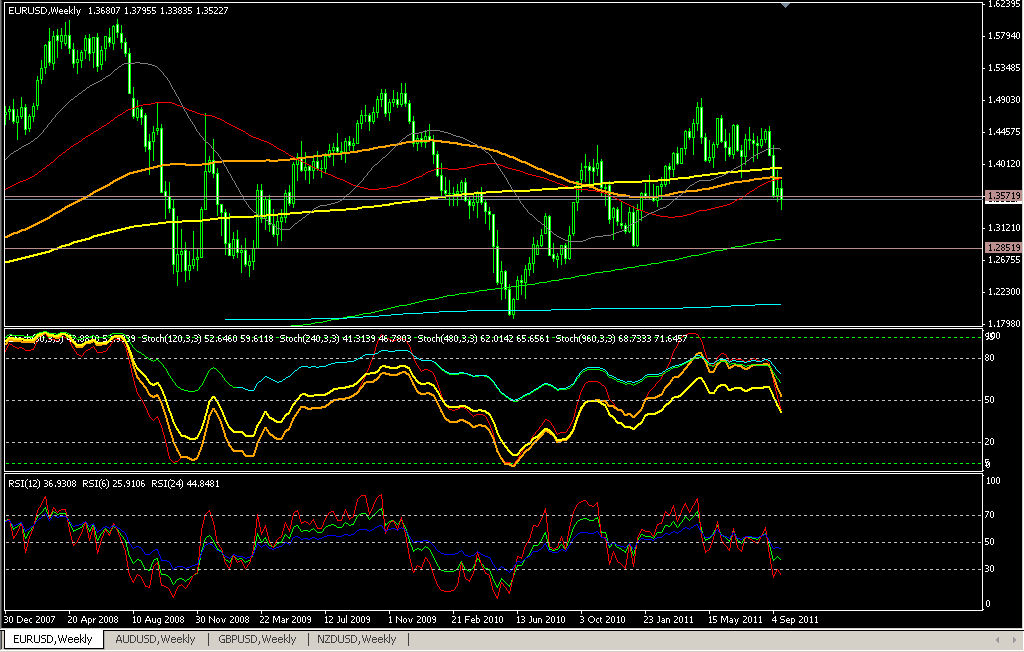Click the active EURUSD,Weekly tab
Viewport: 1024px width, 652px height.
click(55, 639)
